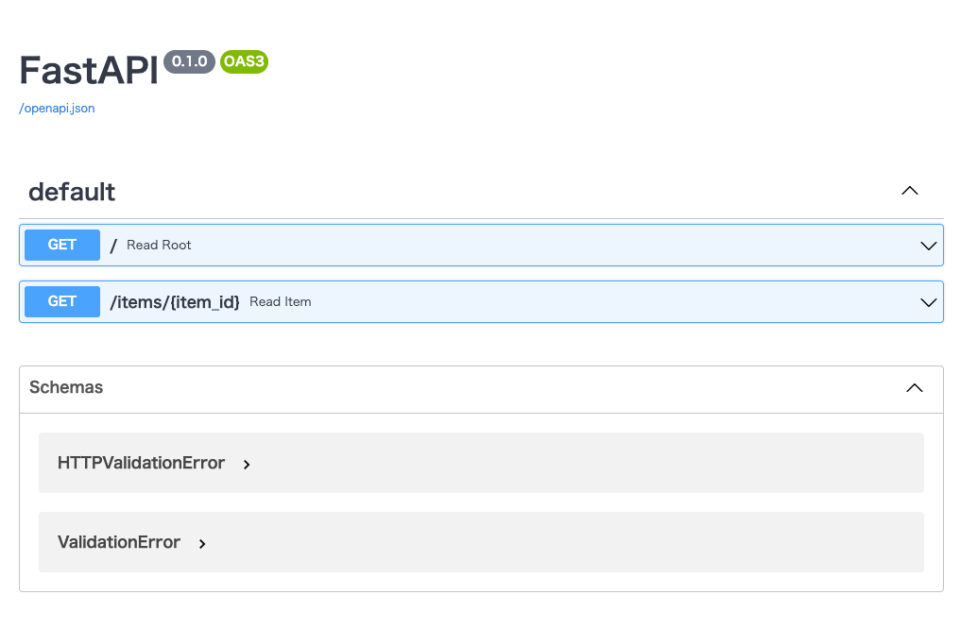Click the Read Item summary text
Image resolution: width=960 pixels, height=629 pixels.
pyautogui.click(x=281, y=300)
